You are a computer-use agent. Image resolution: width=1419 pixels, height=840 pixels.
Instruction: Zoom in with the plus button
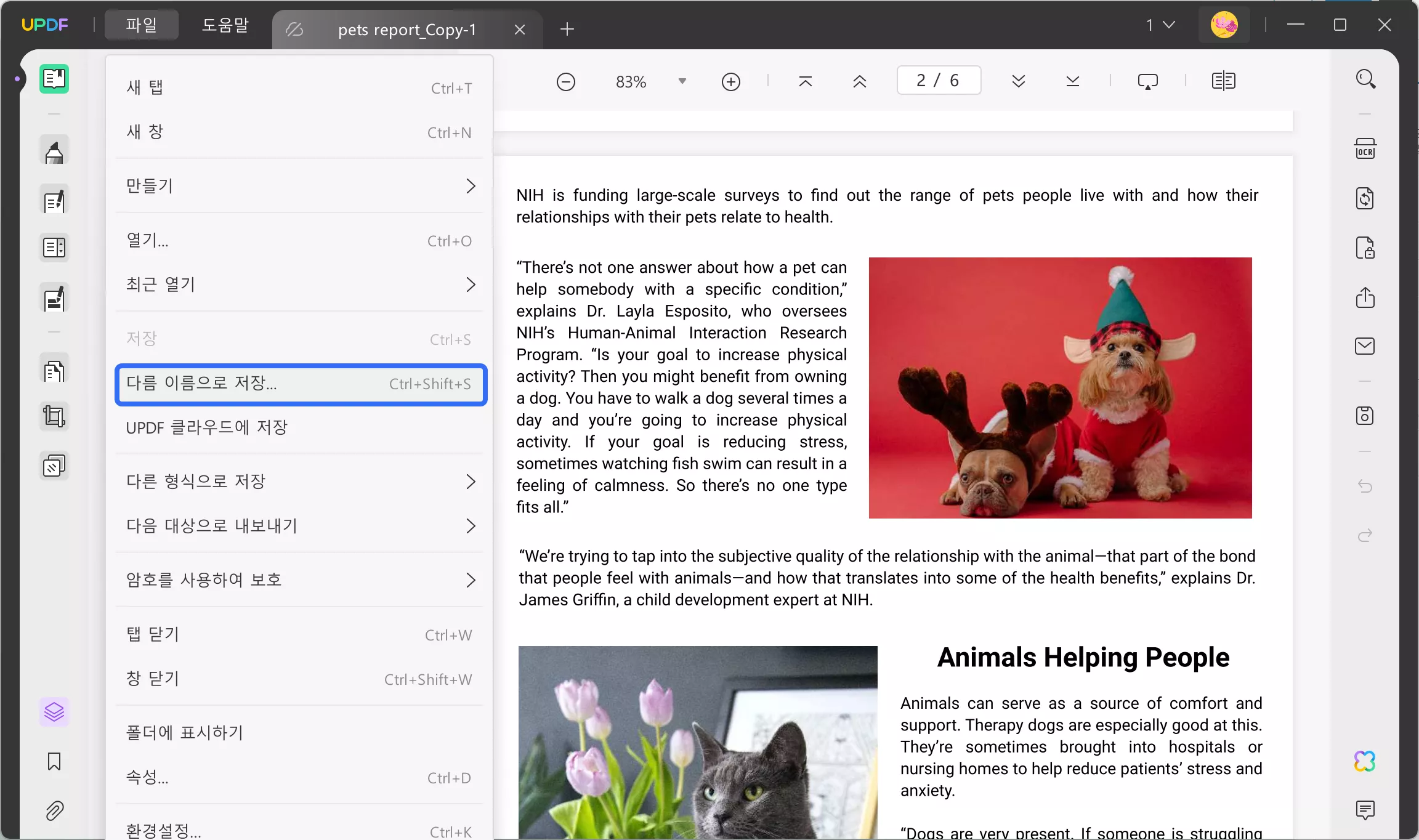click(x=731, y=82)
